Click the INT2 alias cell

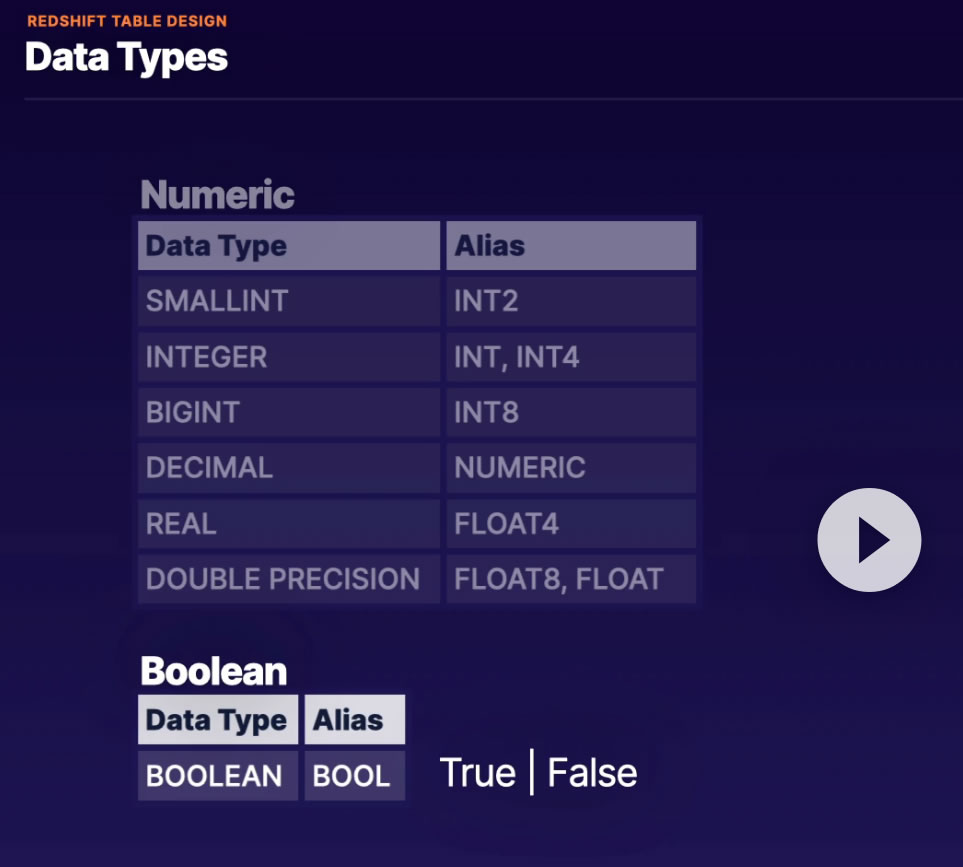click(570, 301)
